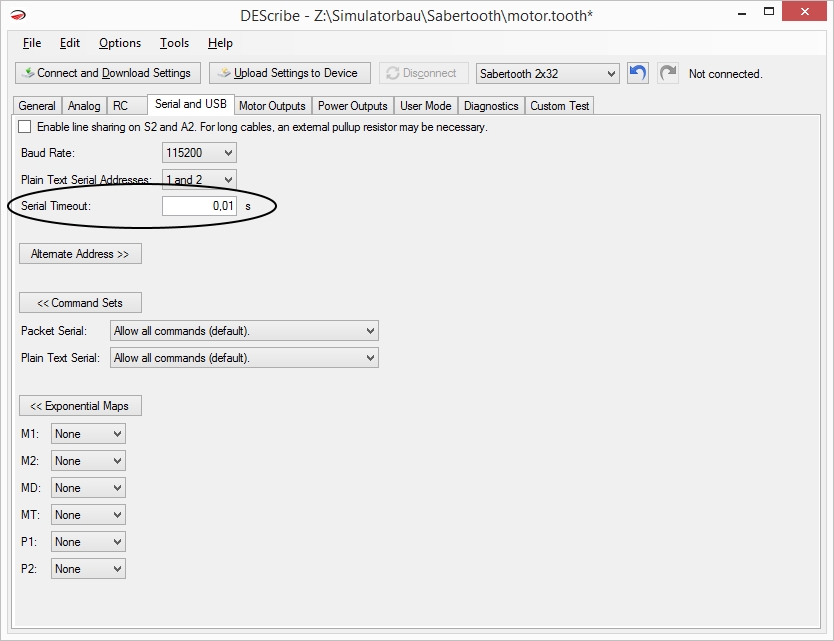The width and height of the screenshot is (834, 641).
Task: Maximize the DEScribe window
Action: coord(769,12)
